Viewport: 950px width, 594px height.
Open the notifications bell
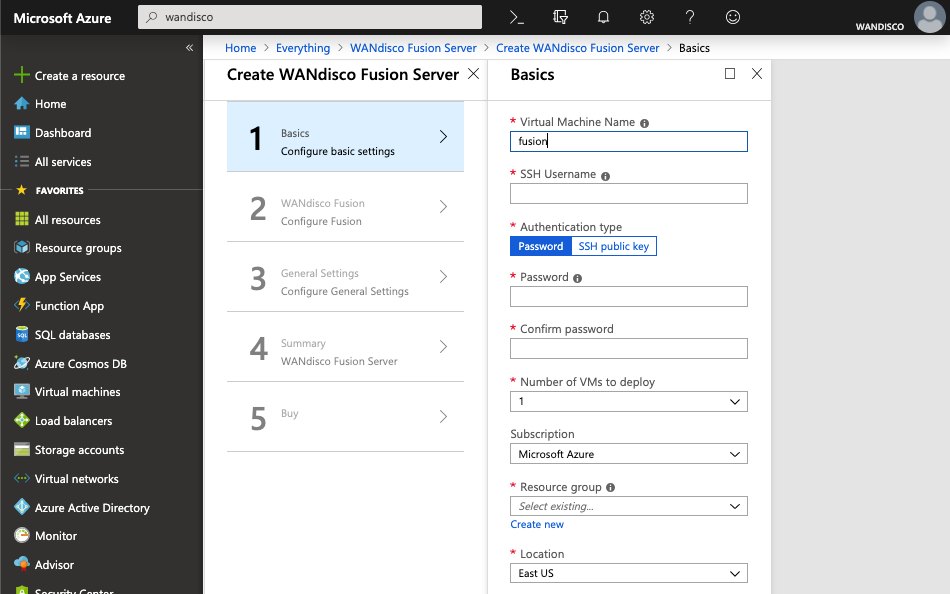point(603,17)
